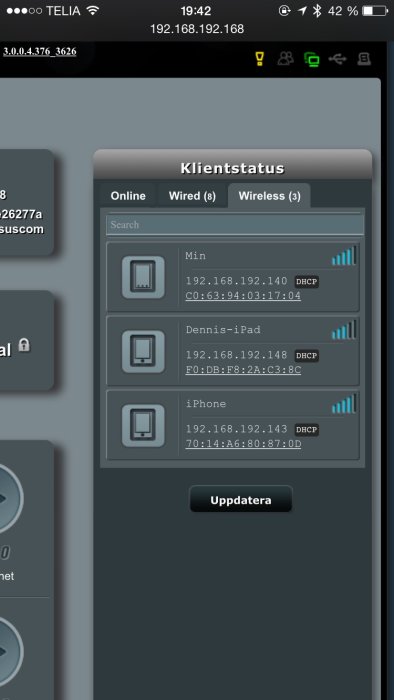Tap the battery indicator in status bar
The height and width of the screenshot is (700, 394).
374,11
